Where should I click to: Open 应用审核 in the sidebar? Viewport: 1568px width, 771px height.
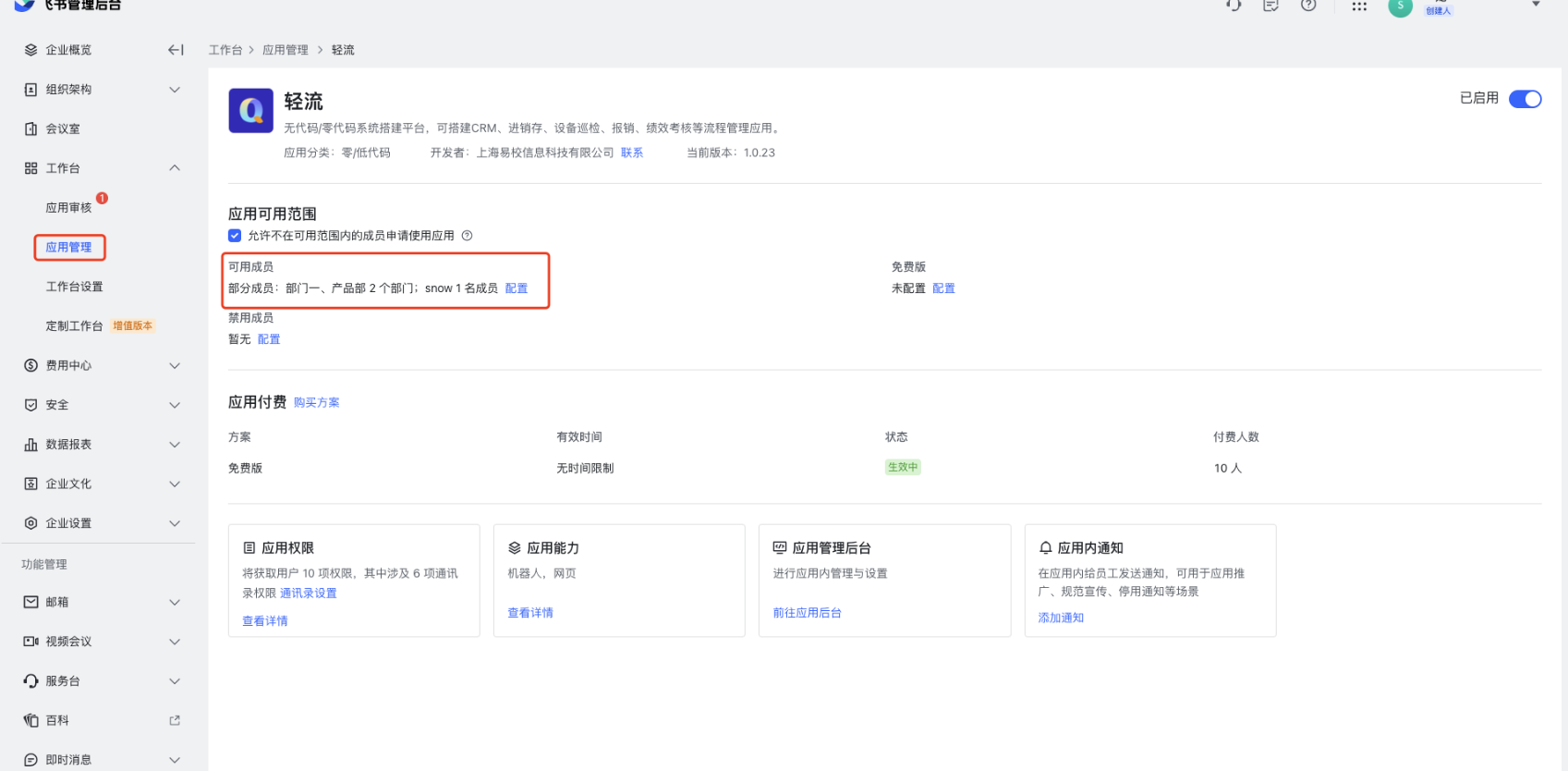tap(69, 208)
